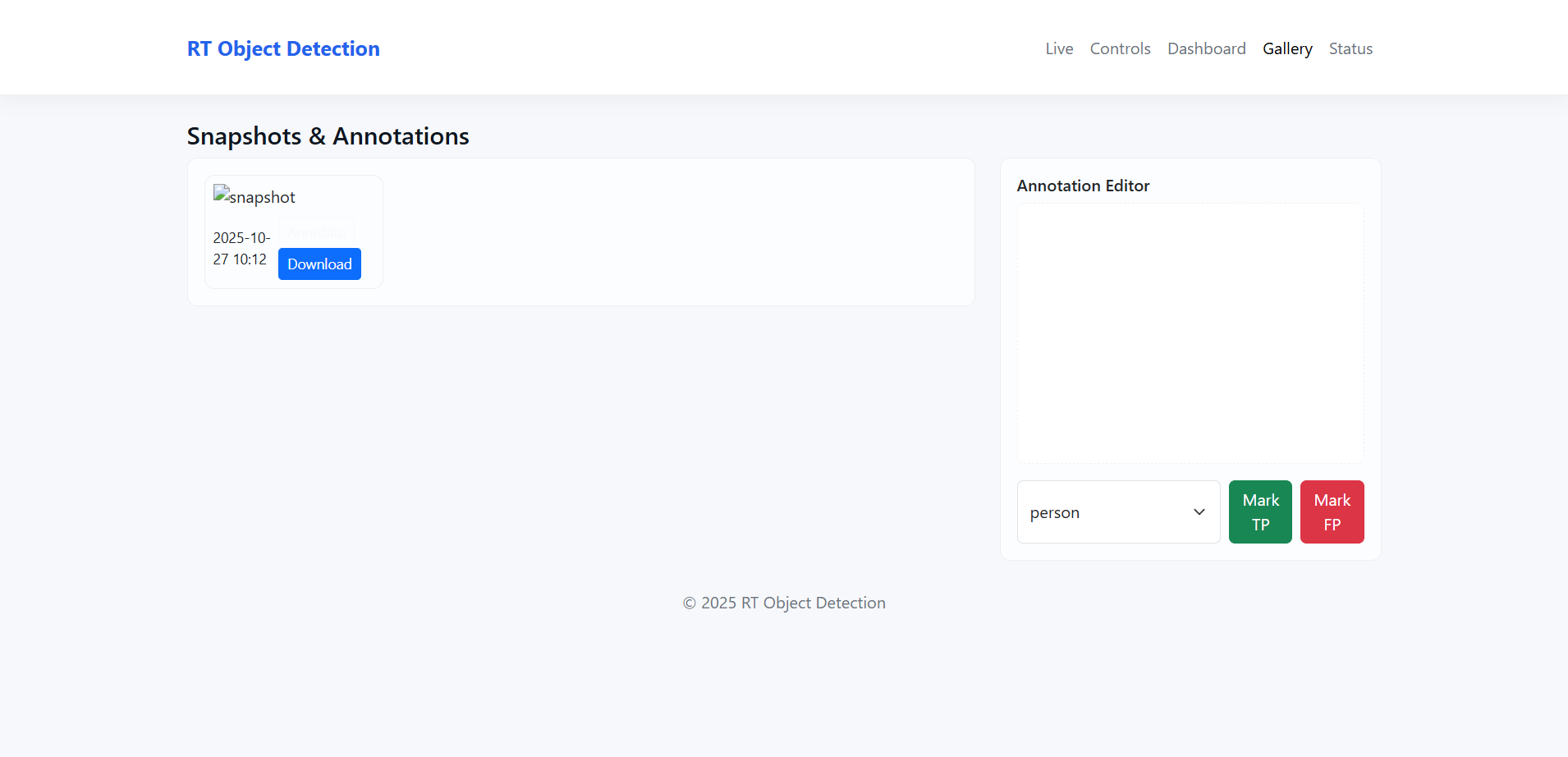1568x757 pixels.
Task: Open the Controls page
Action: [1120, 49]
